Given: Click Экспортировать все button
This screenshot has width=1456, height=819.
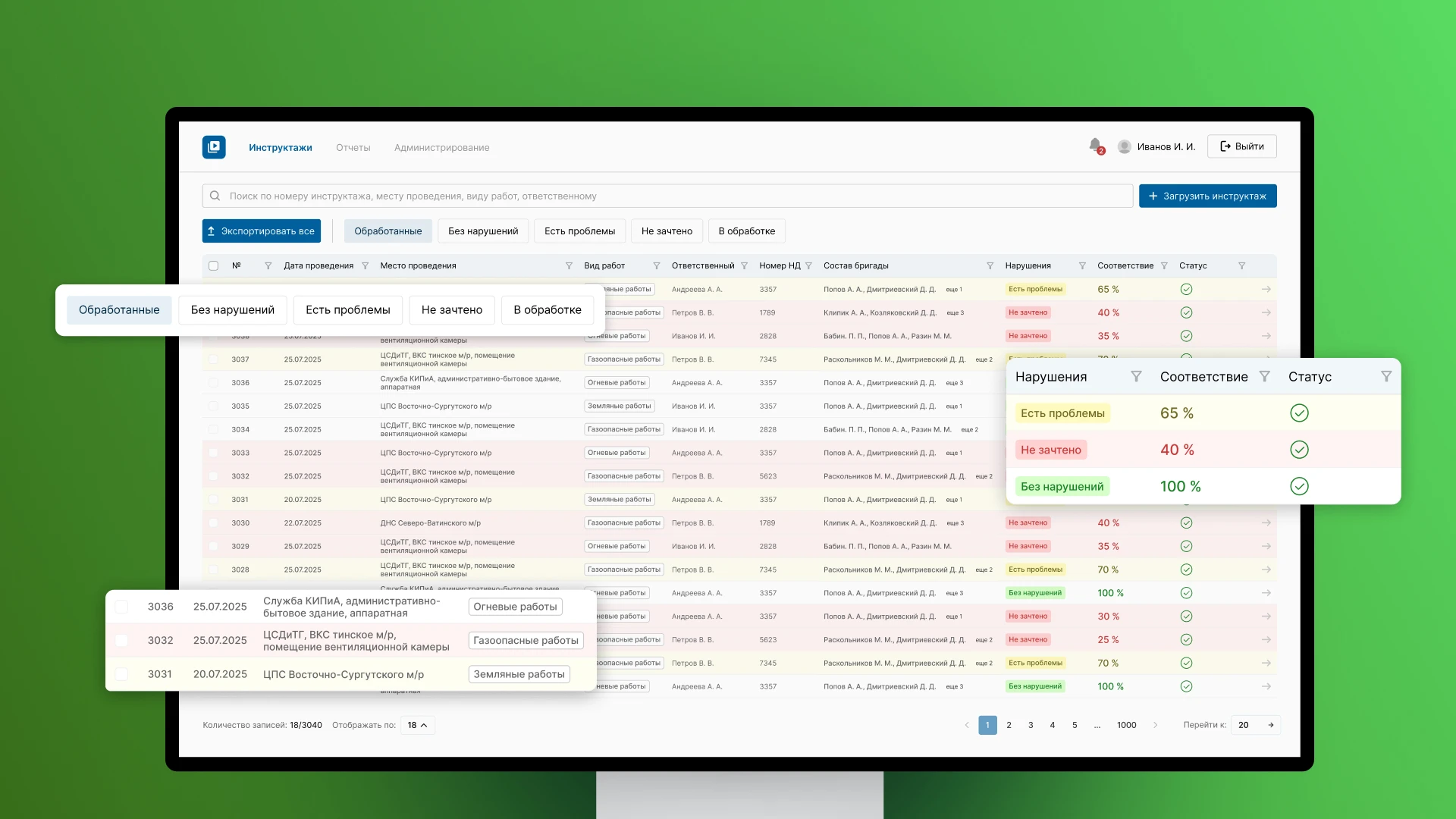Looking at the screenshot, I should point(261,231).
